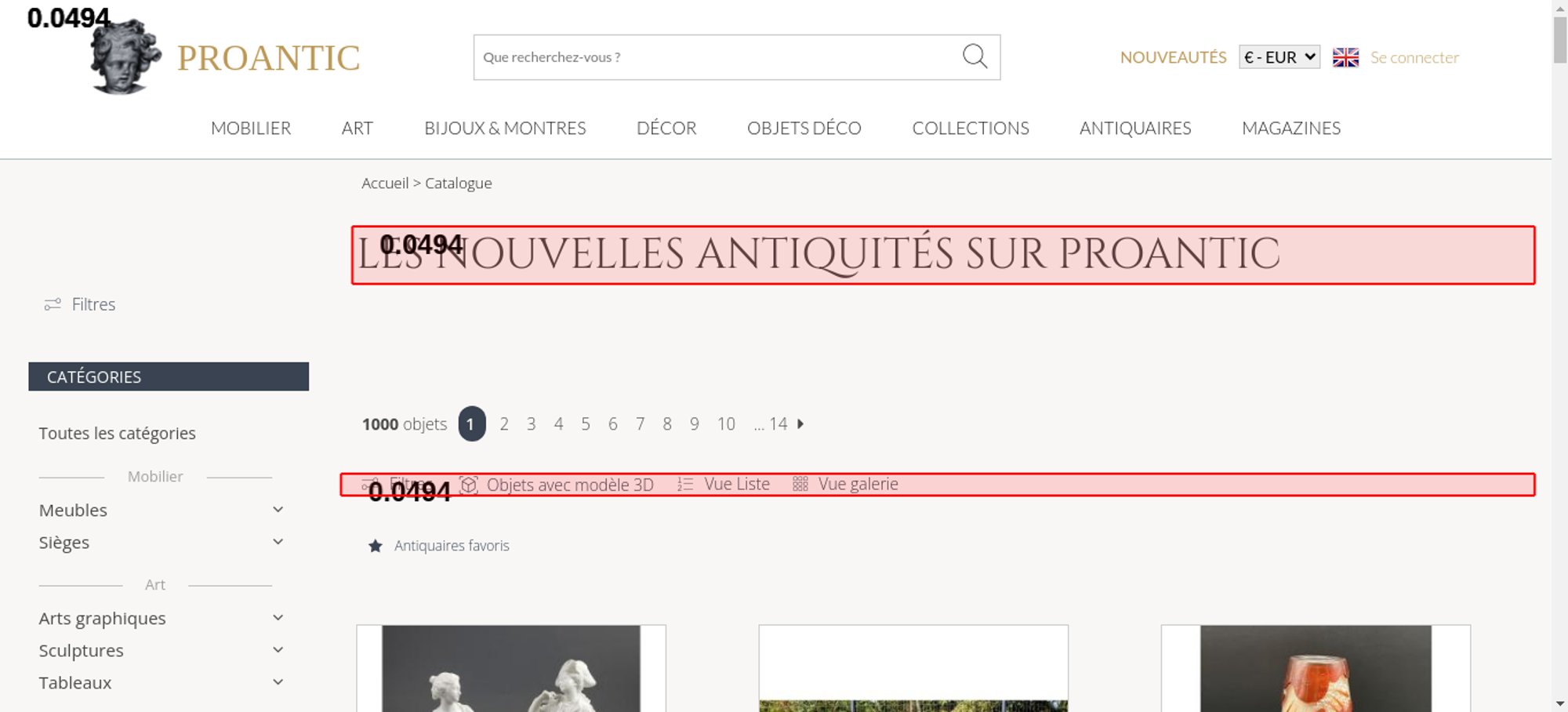Click the 3D model cube icon

469,485
